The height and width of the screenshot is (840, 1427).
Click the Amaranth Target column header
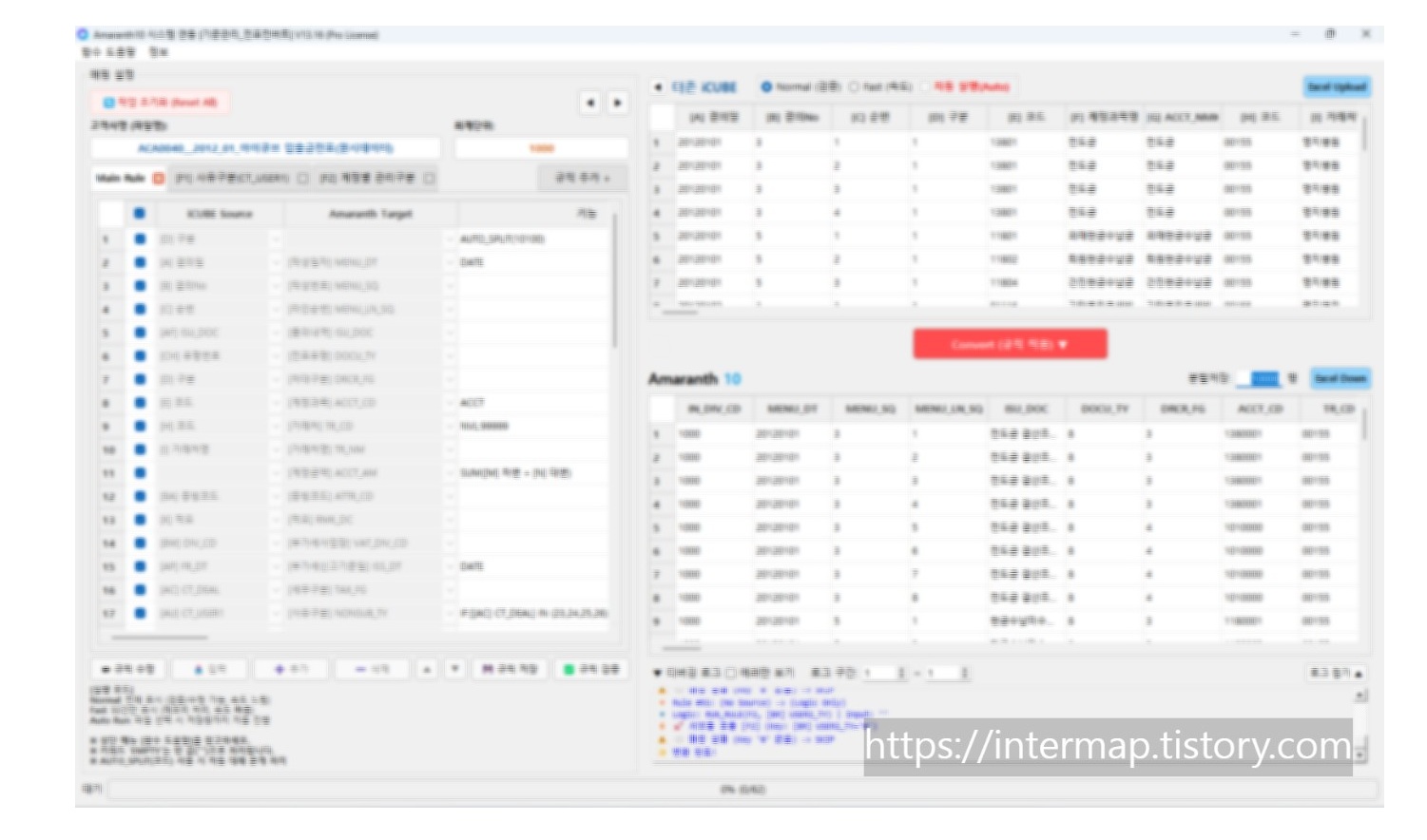tap(371, 214)
